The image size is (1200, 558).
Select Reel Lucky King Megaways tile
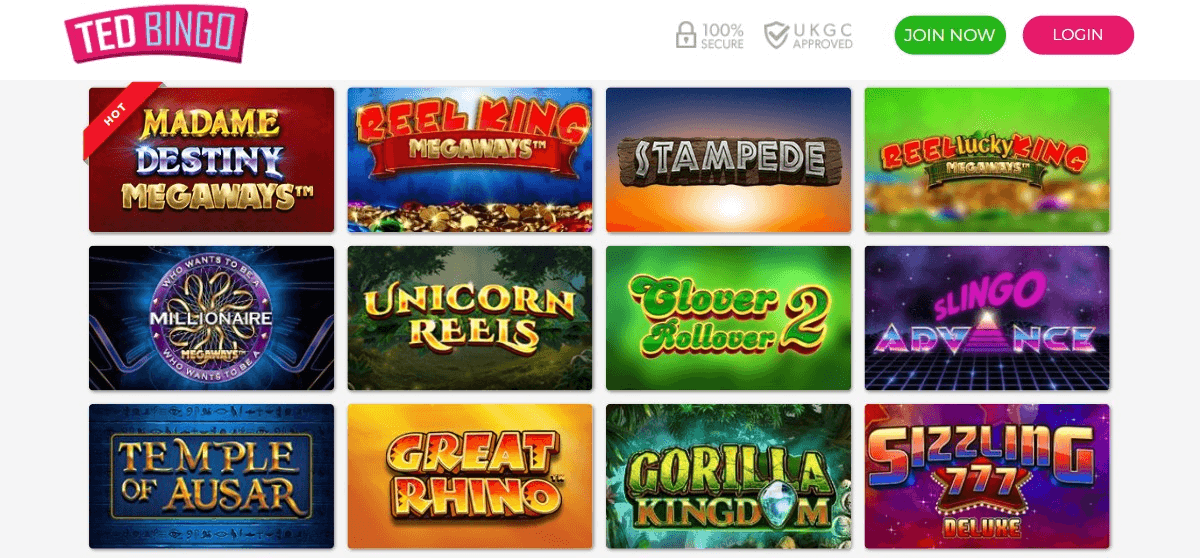[x=987, y=160]
